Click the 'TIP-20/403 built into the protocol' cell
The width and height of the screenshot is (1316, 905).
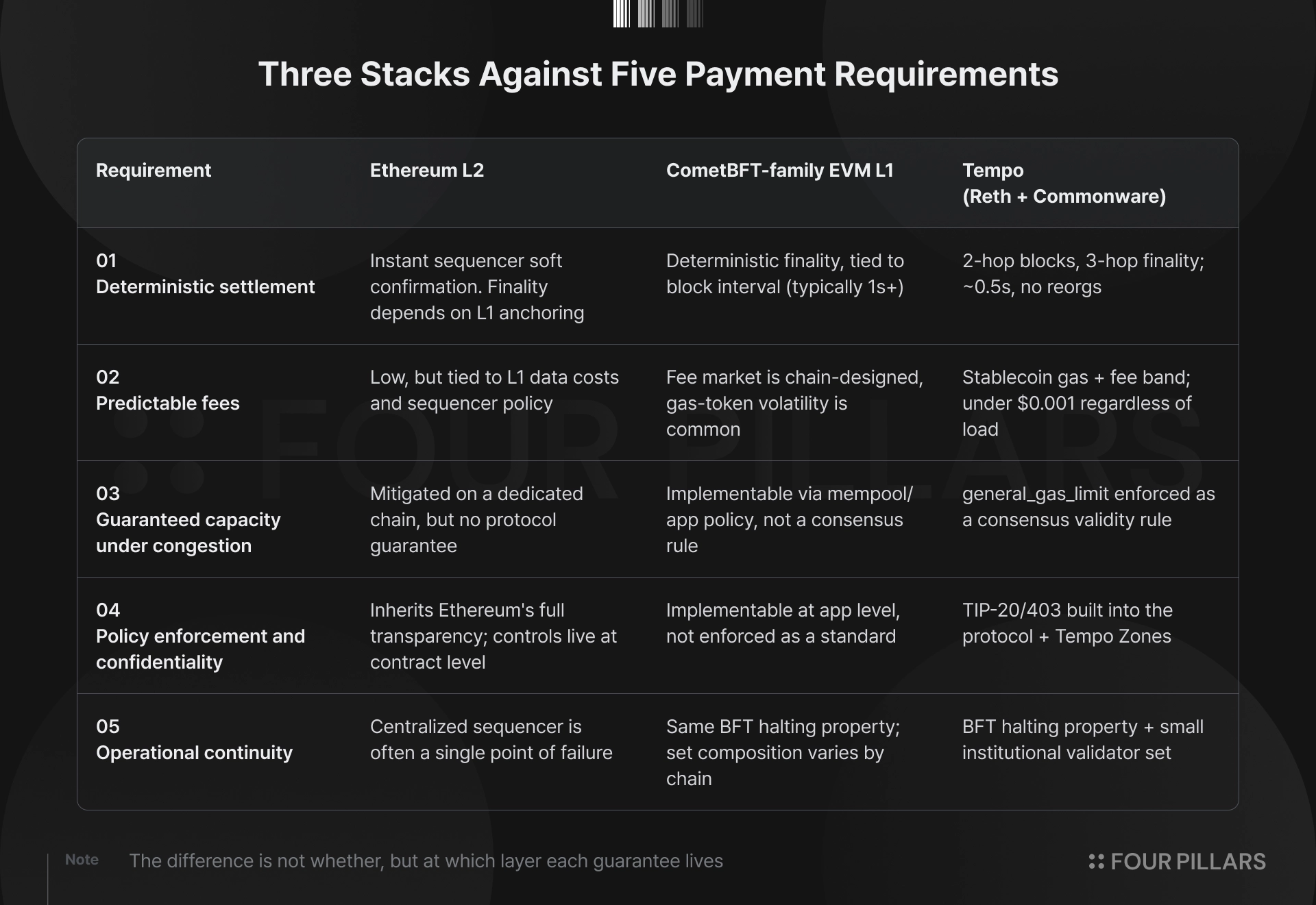(x=1067, y=623)
